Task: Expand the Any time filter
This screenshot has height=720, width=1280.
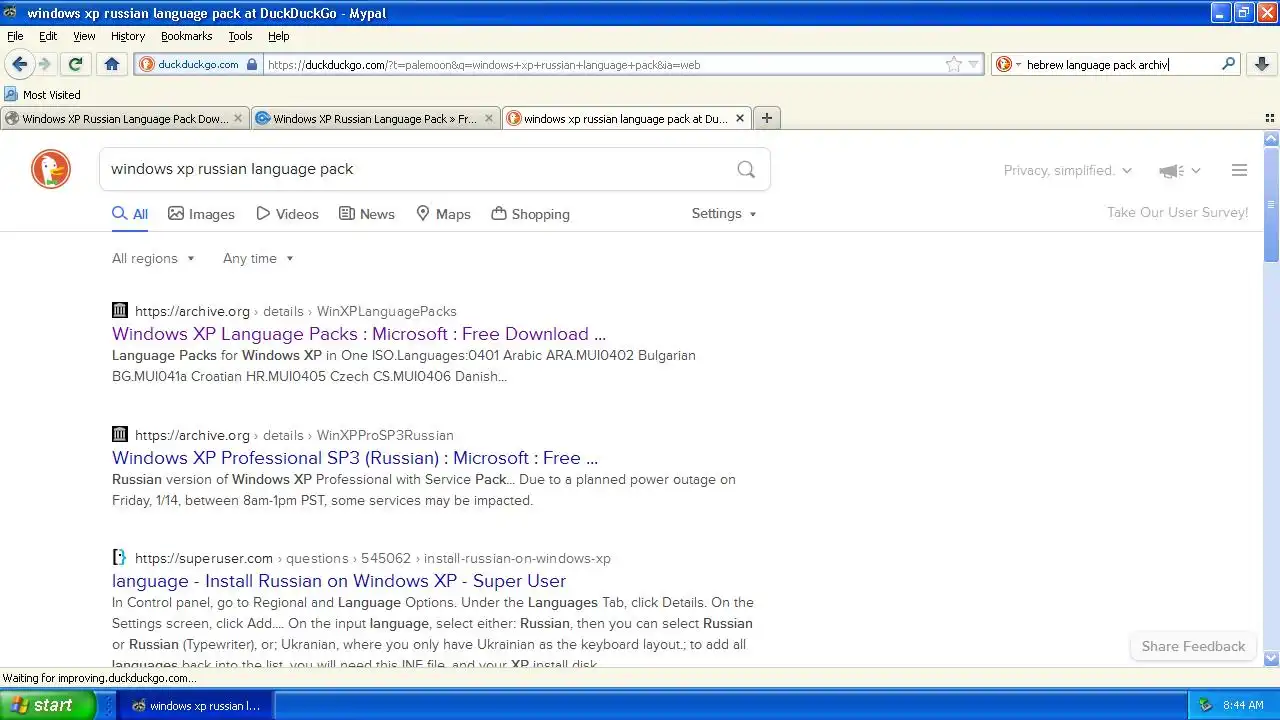Action: coord(258,259)
